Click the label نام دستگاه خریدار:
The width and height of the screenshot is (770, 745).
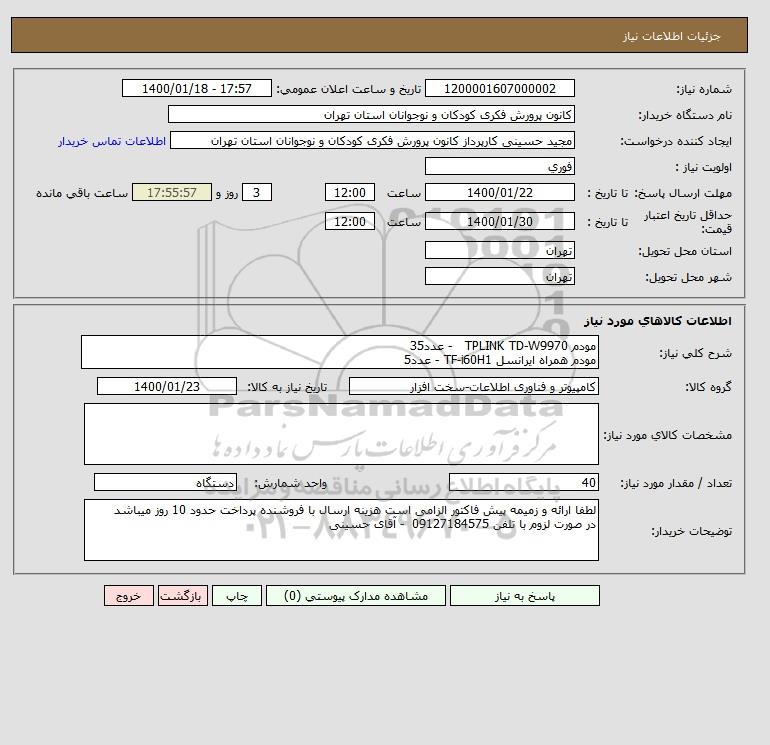point(685,115)
